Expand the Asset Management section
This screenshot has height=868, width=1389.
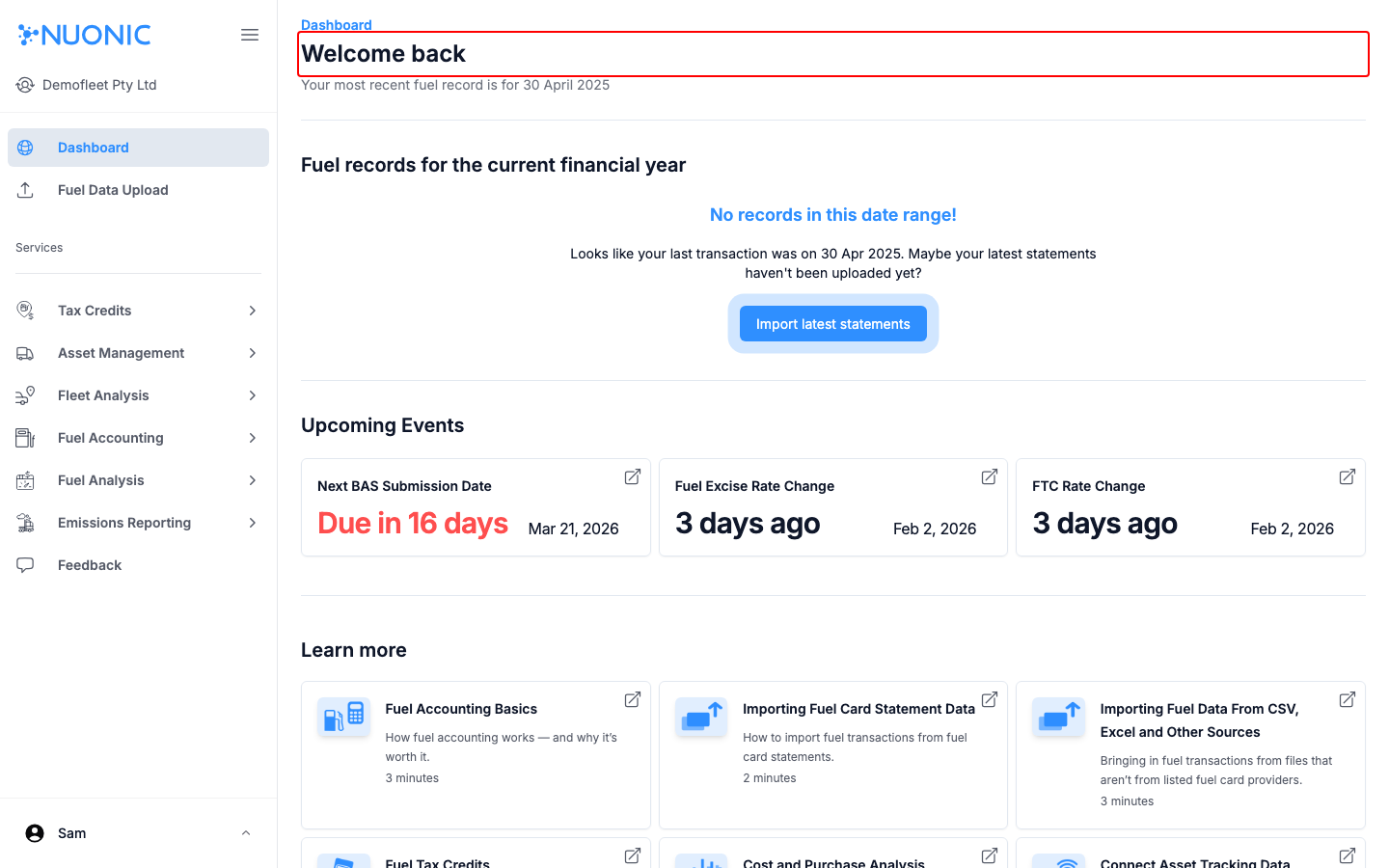tap(253, 353)
